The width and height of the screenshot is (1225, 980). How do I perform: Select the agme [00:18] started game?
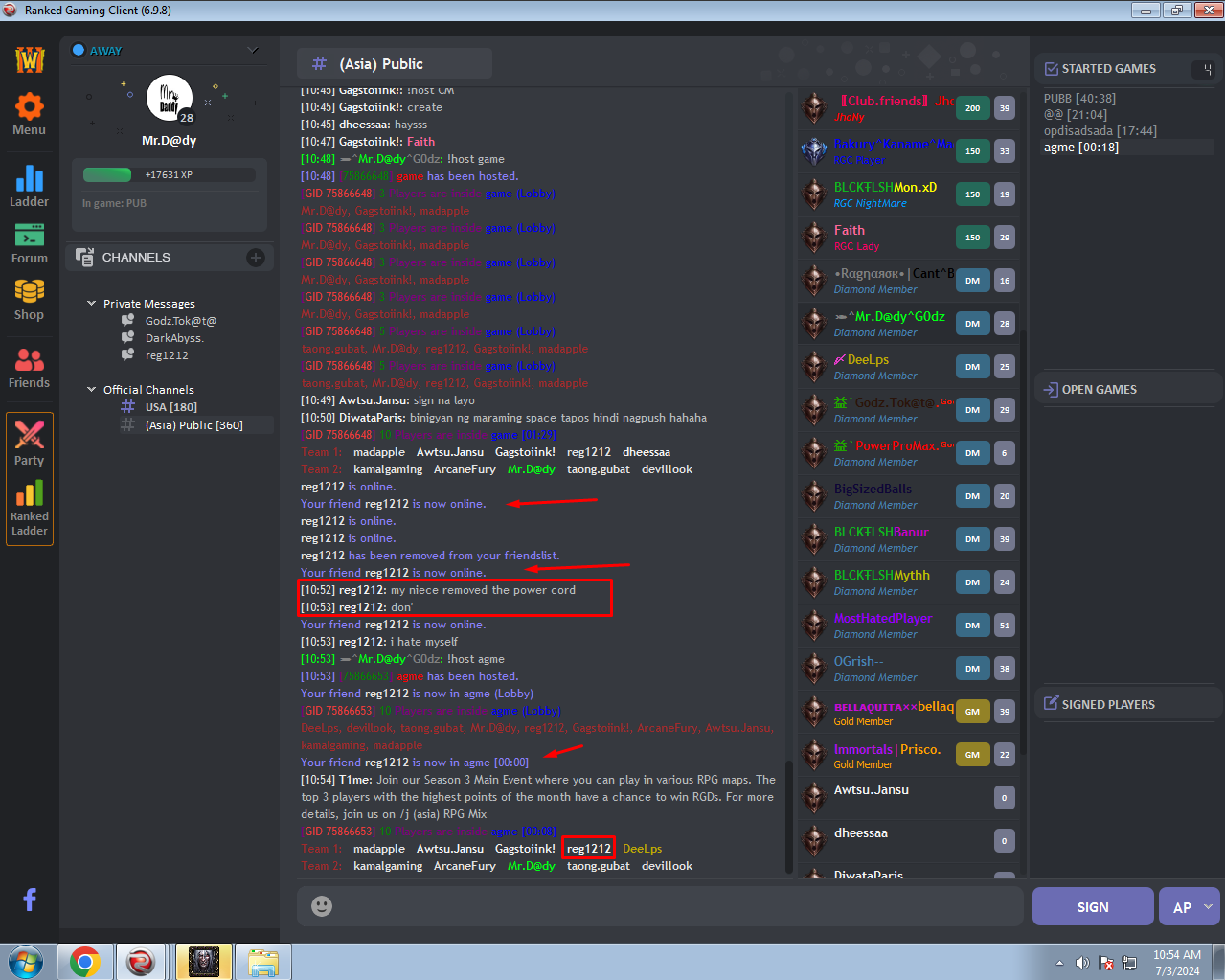pos(1081,148)
